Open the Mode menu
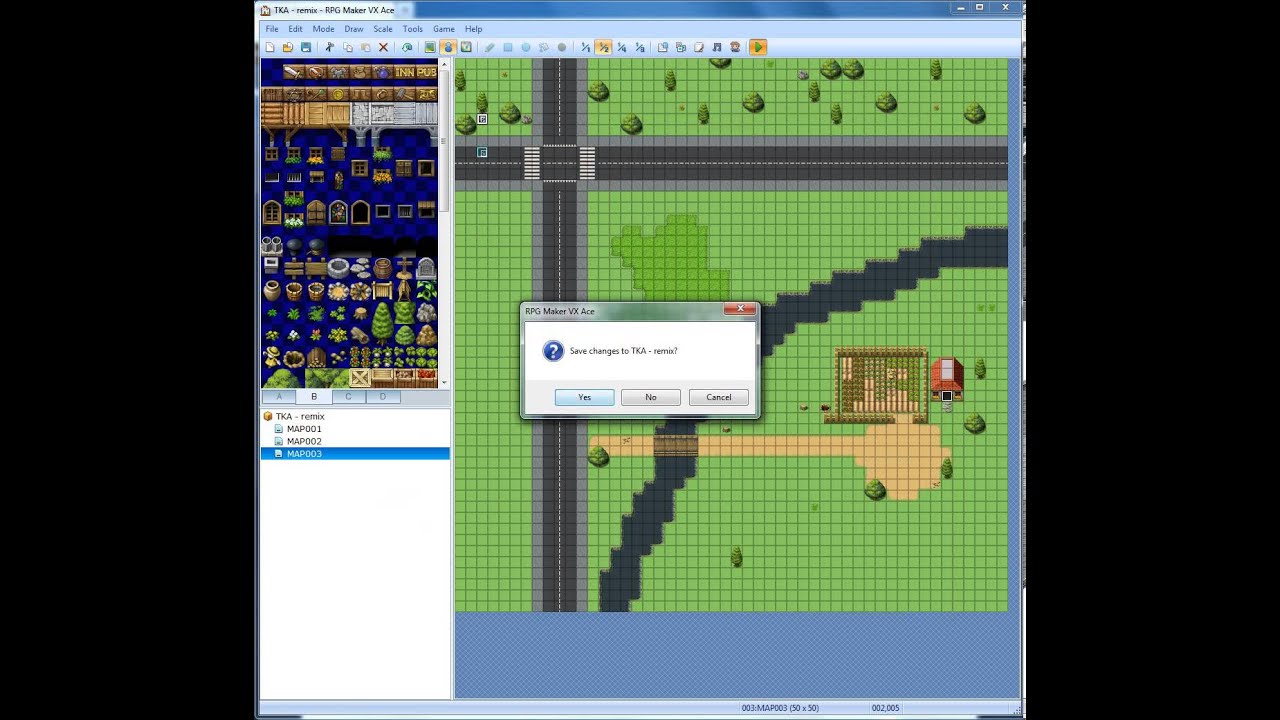The image size is (1280, 720). pos(323,29)
